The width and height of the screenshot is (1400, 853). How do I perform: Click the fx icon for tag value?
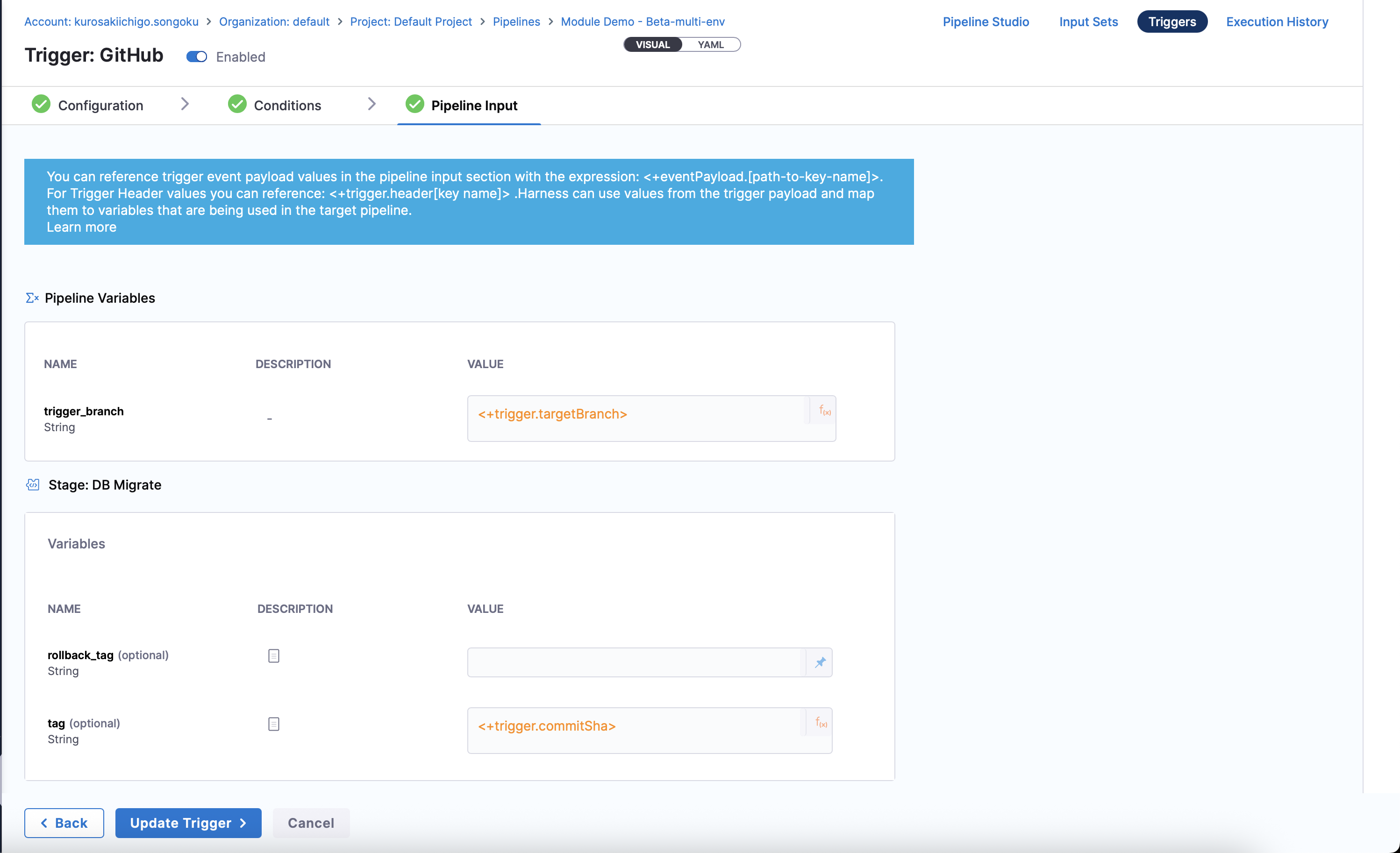[821, 722]
